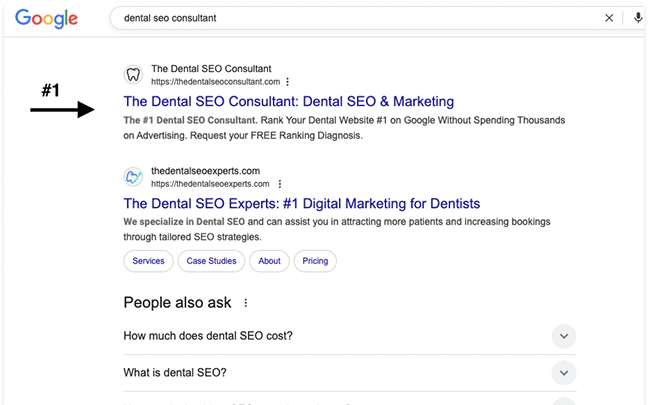Click the voice search microphone icon
Screen dimensions: 648x405
coord(638,18)
